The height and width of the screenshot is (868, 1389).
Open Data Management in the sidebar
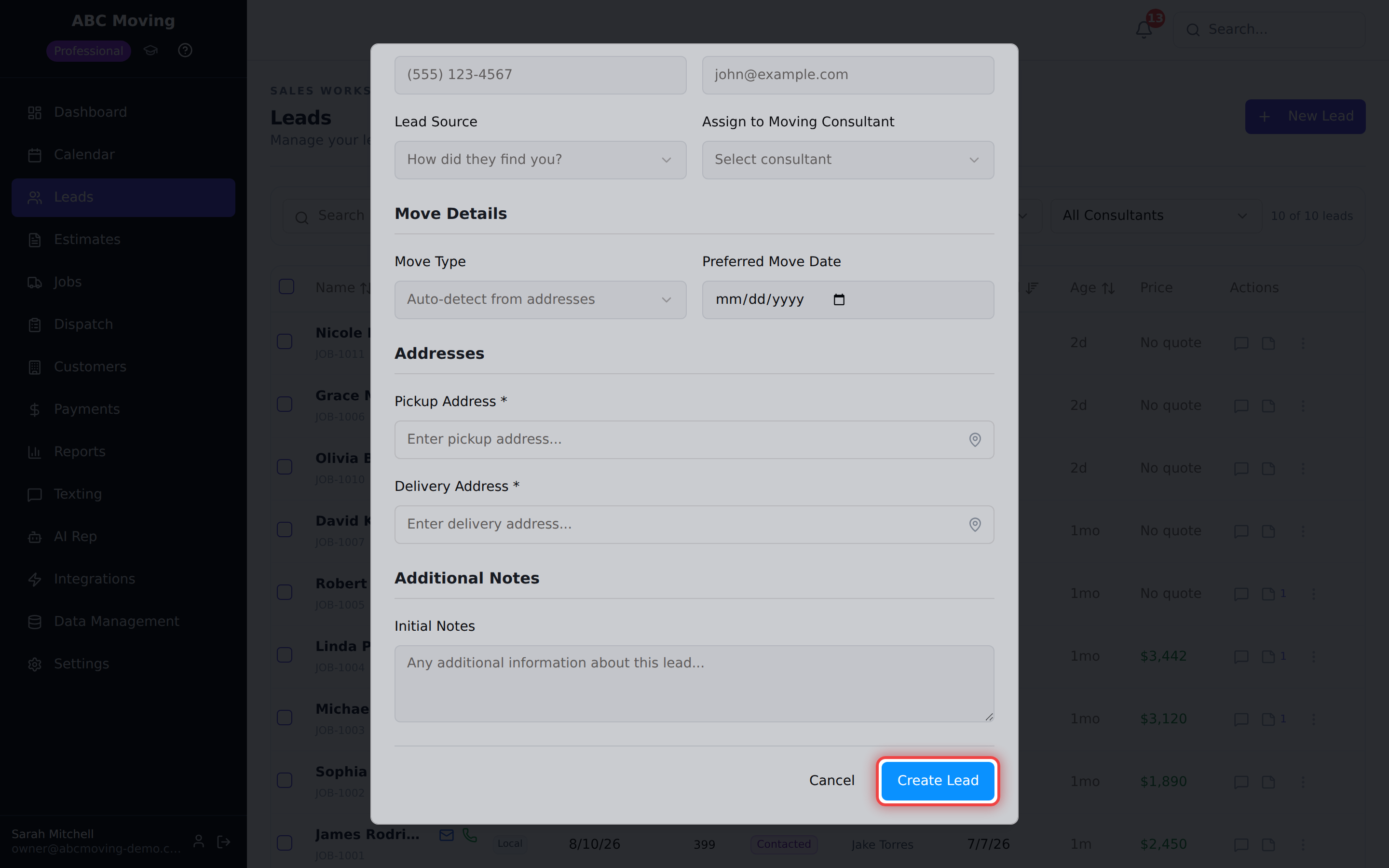pos(123,622)
